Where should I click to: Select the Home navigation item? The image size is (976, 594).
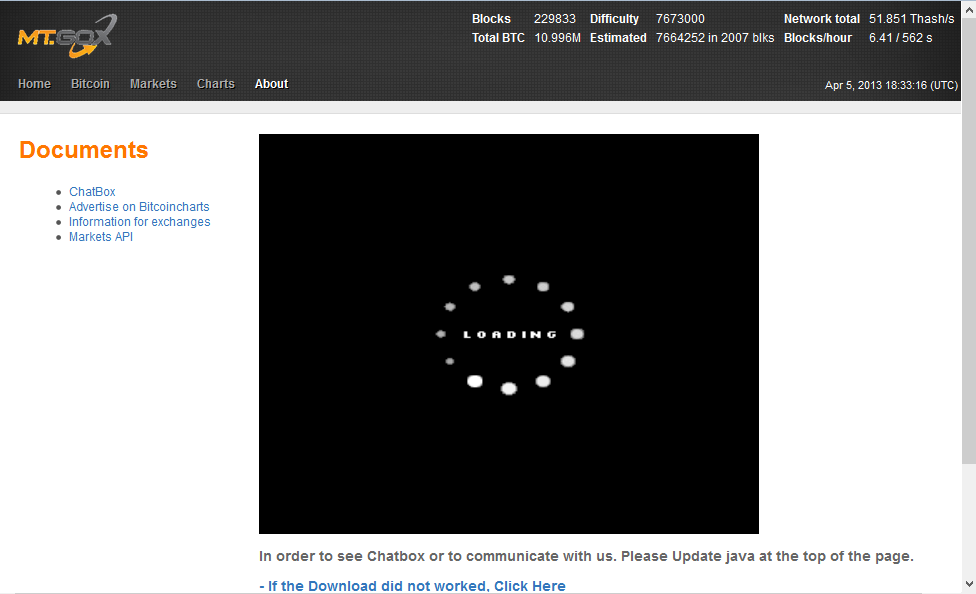pyautogui.click(x=34, y=84)
